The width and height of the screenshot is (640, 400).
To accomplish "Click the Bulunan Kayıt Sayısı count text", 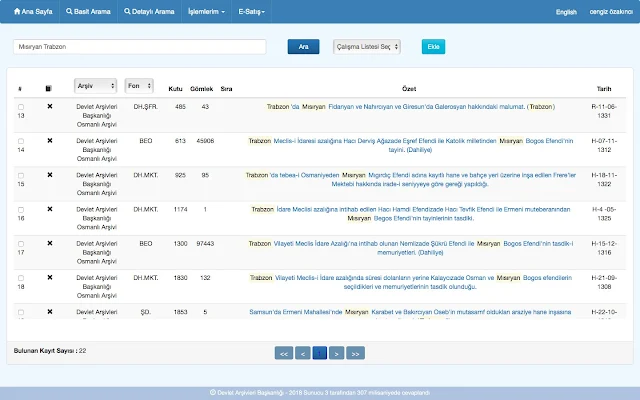I will click(50, 351).
